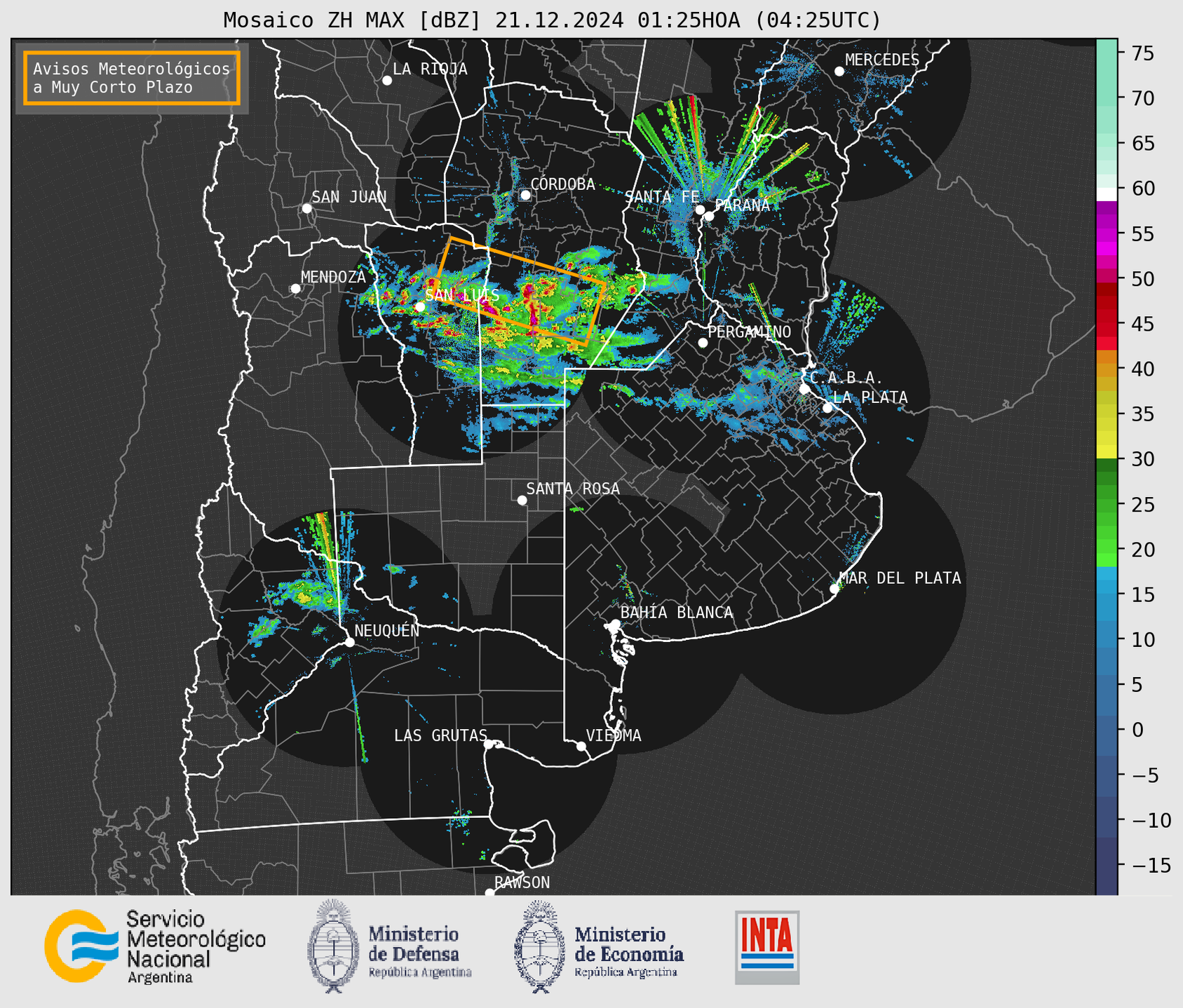
Task: Click the 'PERGAMINO' city label
Action: coord(750,332)
